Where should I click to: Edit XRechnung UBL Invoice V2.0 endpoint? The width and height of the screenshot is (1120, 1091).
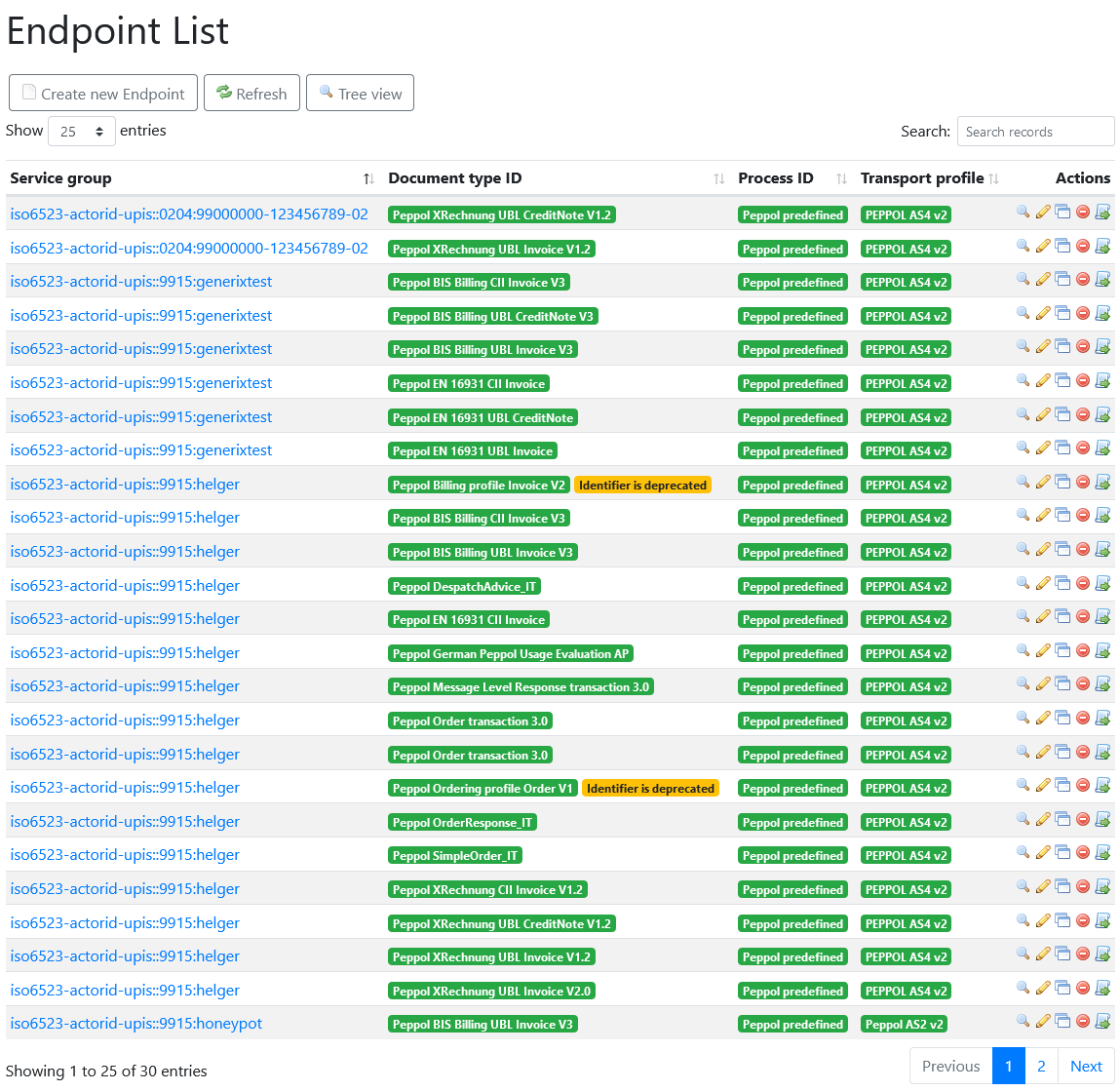tap(1043, 988)
